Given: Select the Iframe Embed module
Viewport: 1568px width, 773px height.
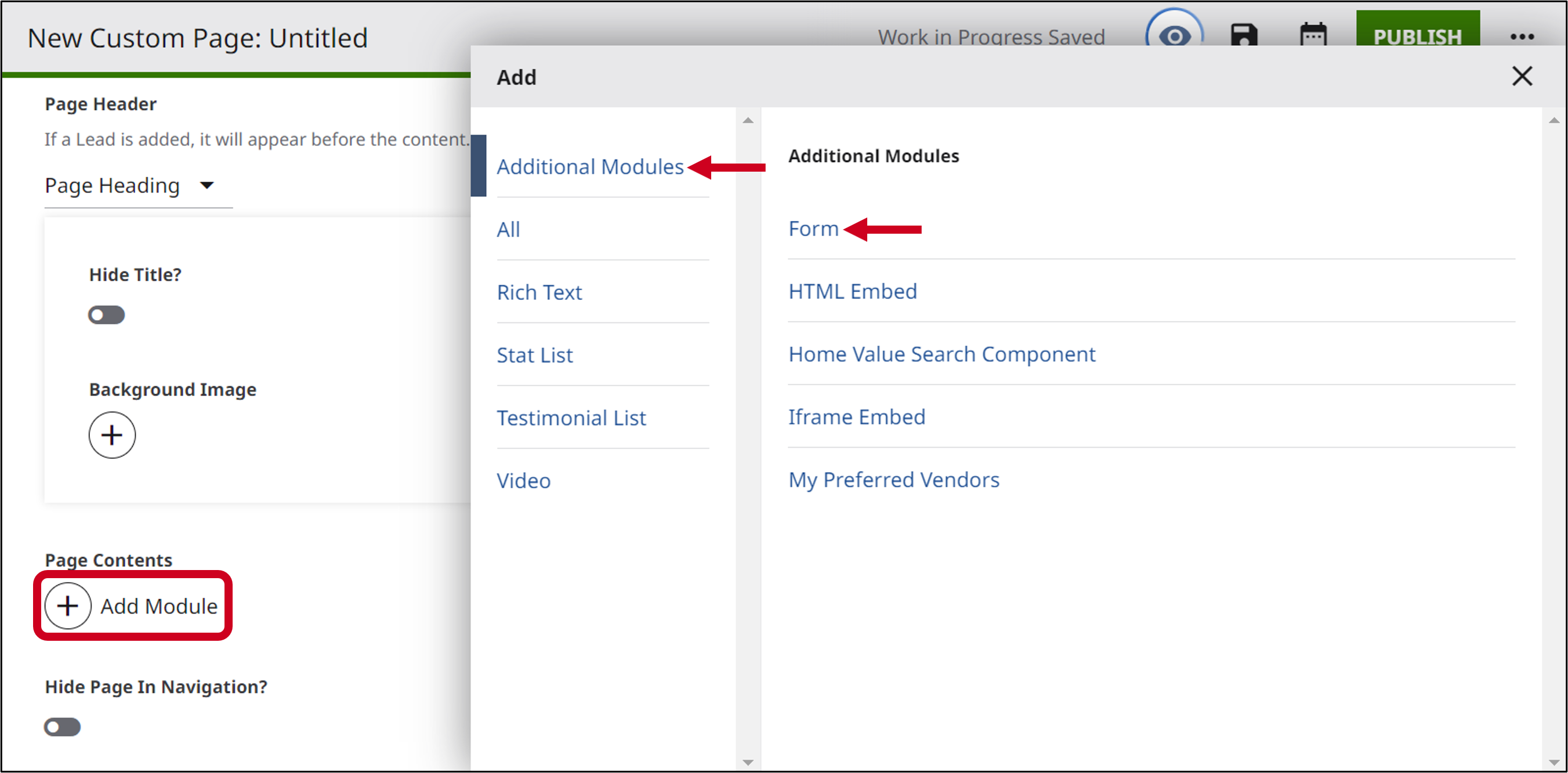Looking at the screenshot, I should point(856,417).
